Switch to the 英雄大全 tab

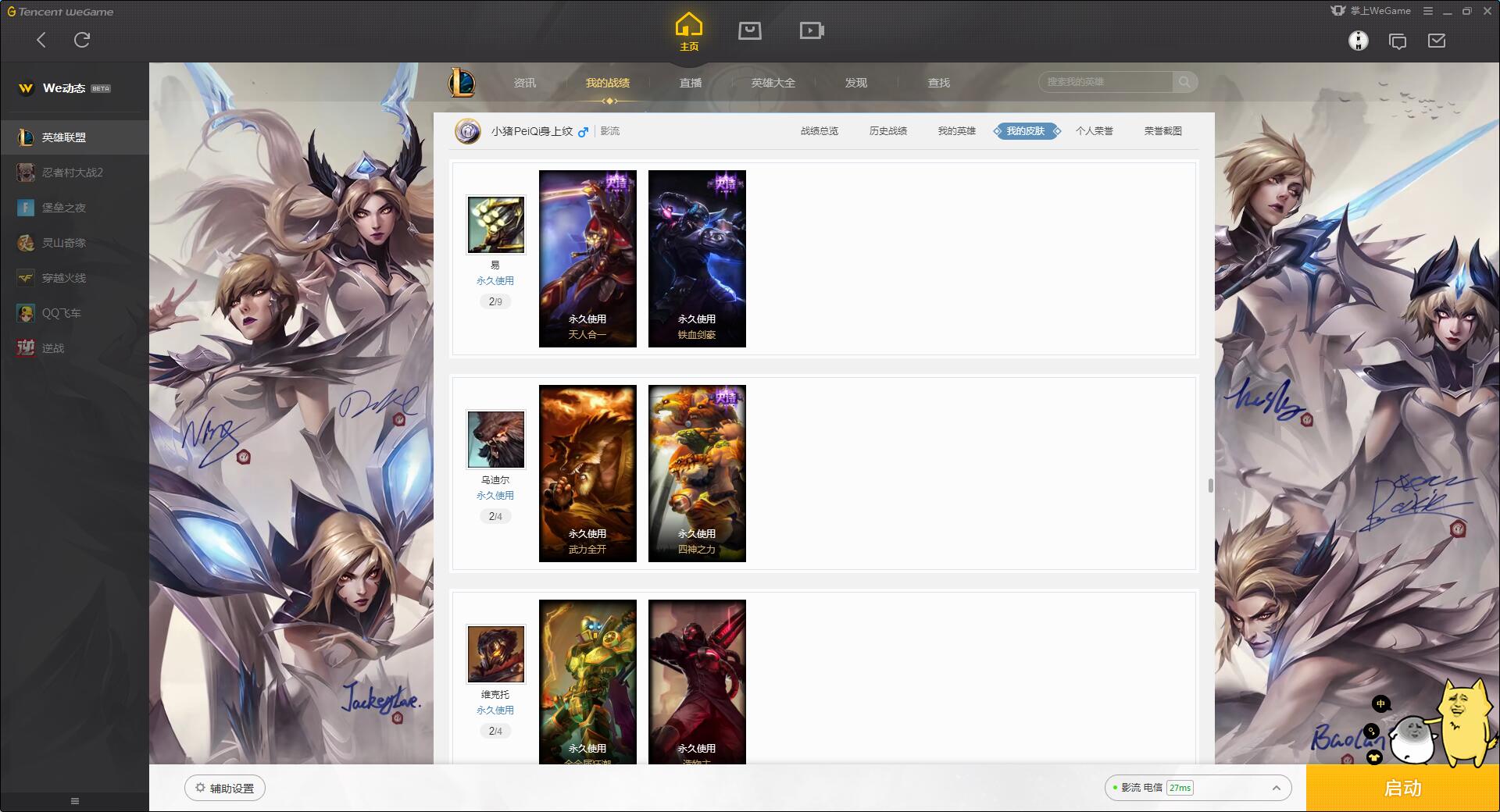click(x=773, y=83)
